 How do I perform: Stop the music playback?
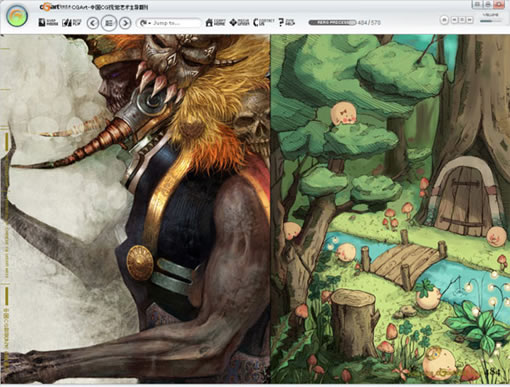point(462,20)
